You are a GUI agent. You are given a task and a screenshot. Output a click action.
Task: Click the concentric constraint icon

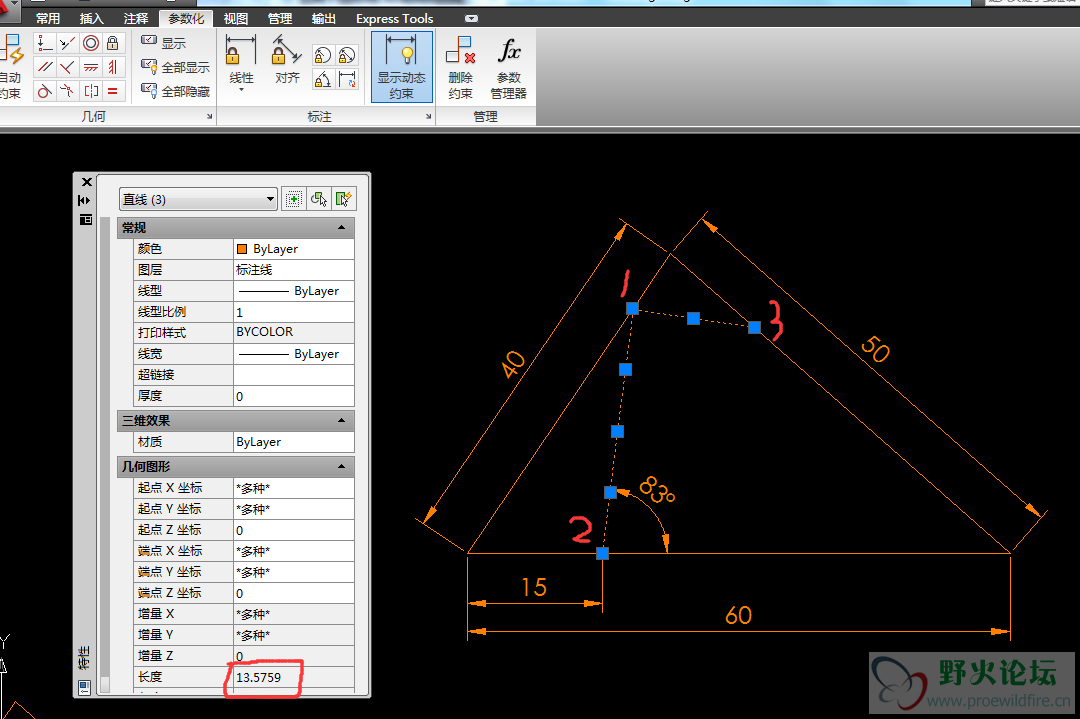[91, 43]
